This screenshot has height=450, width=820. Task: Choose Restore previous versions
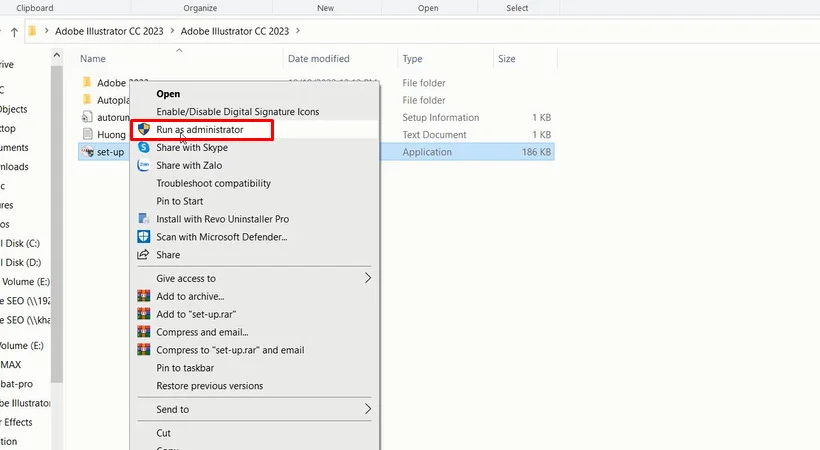tap(210, 386)
